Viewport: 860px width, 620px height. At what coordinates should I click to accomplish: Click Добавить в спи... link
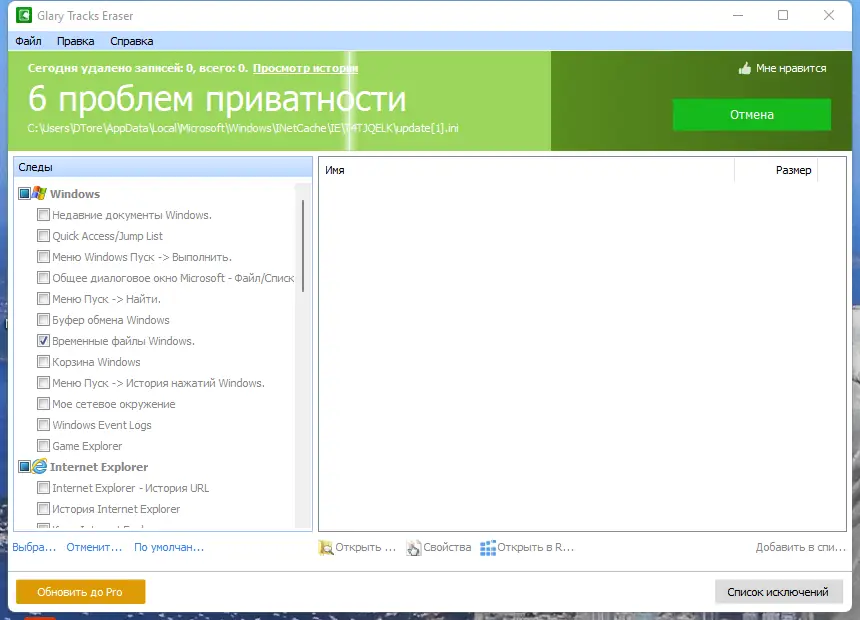click(800, 547)
